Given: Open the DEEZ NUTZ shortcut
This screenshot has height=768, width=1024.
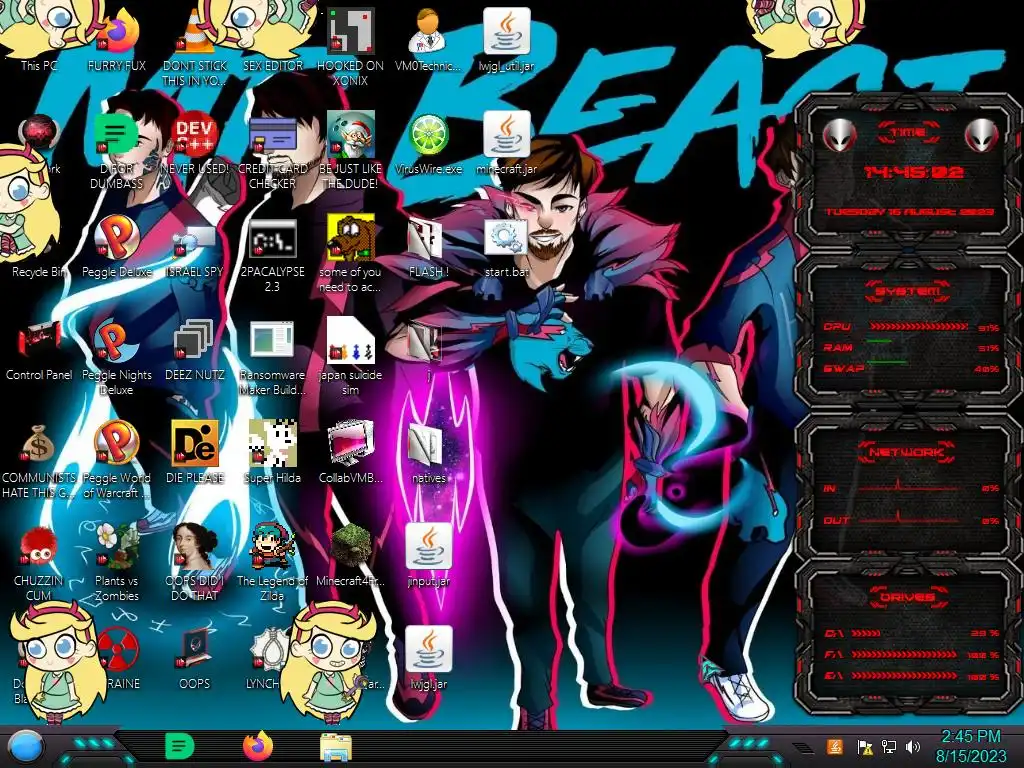Looking at the screenshot, I should [x=195, y=351].
